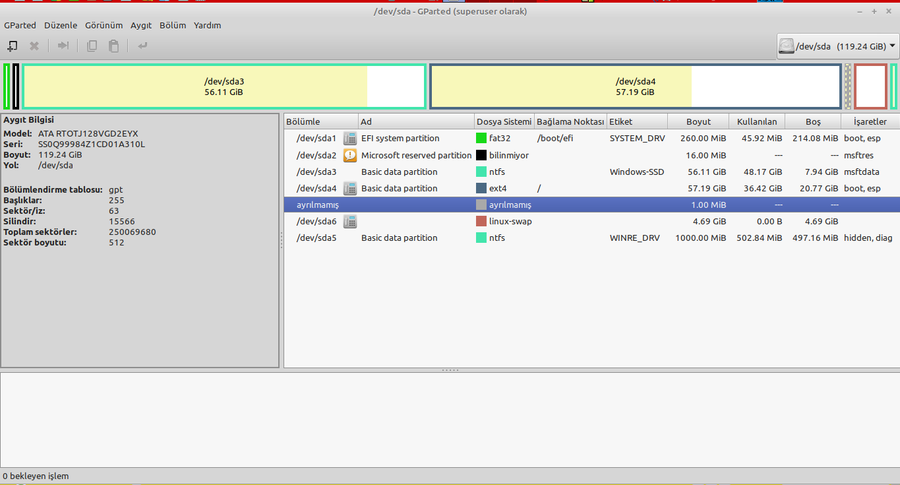Click the Paste partition toolbar icon
The image size is (900, 485).
tap(114, 46)
